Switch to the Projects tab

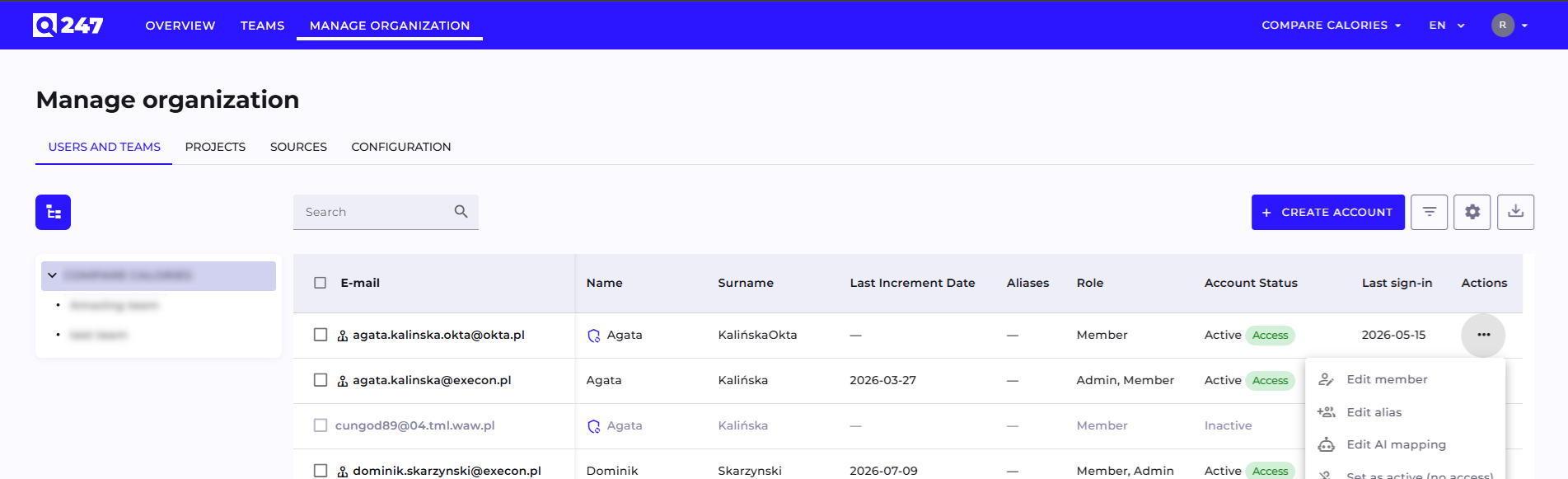point(215,147)
